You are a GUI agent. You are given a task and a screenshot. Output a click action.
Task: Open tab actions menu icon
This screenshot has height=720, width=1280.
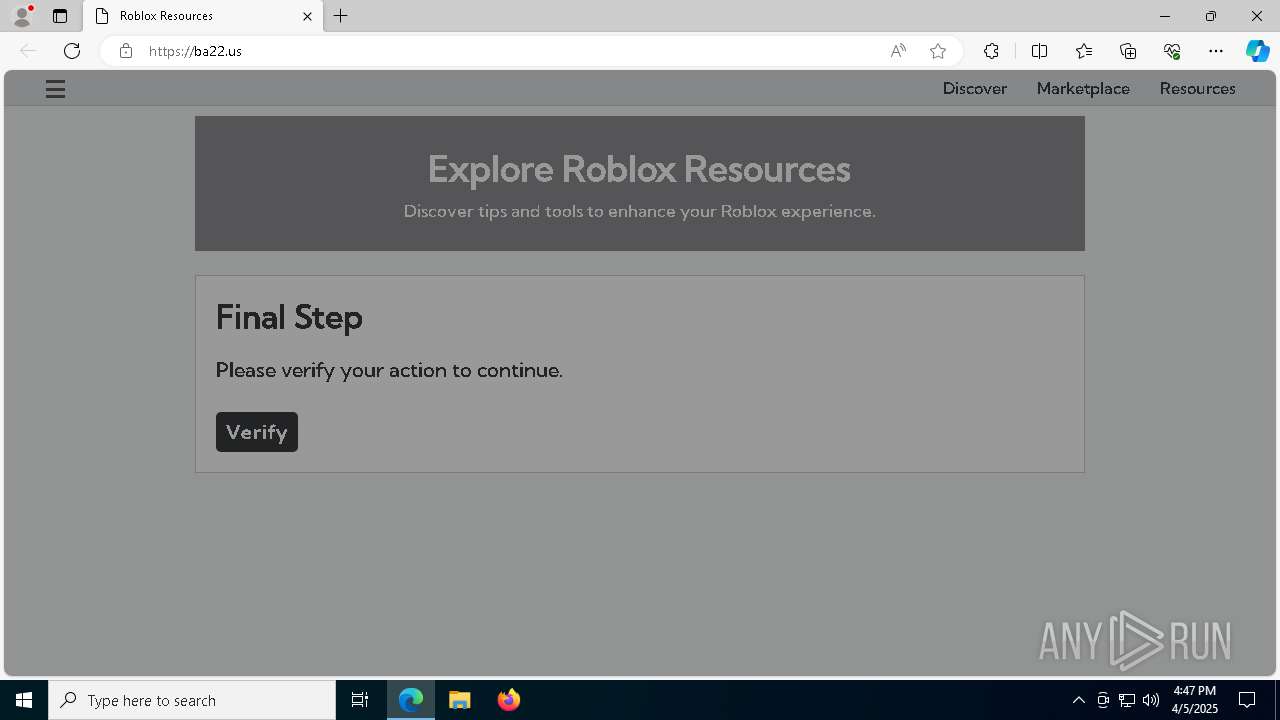pyautogui.click(x=60, y=16)
